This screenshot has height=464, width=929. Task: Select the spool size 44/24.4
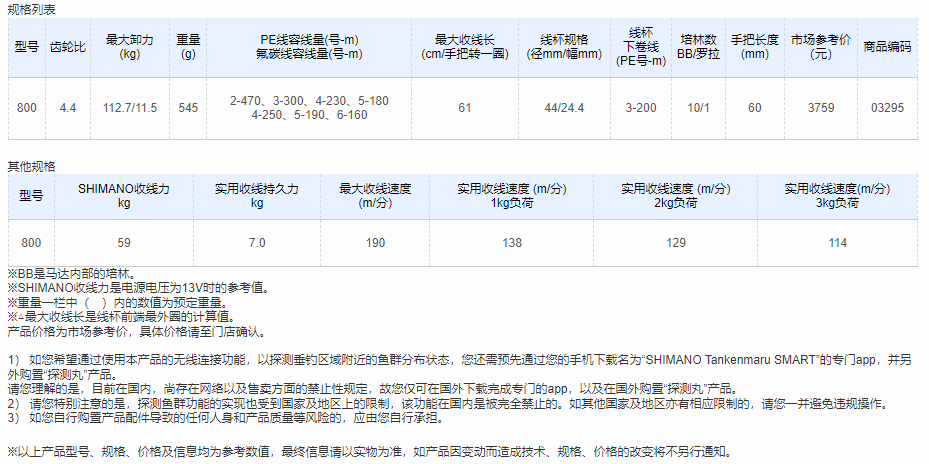[564, 108]
